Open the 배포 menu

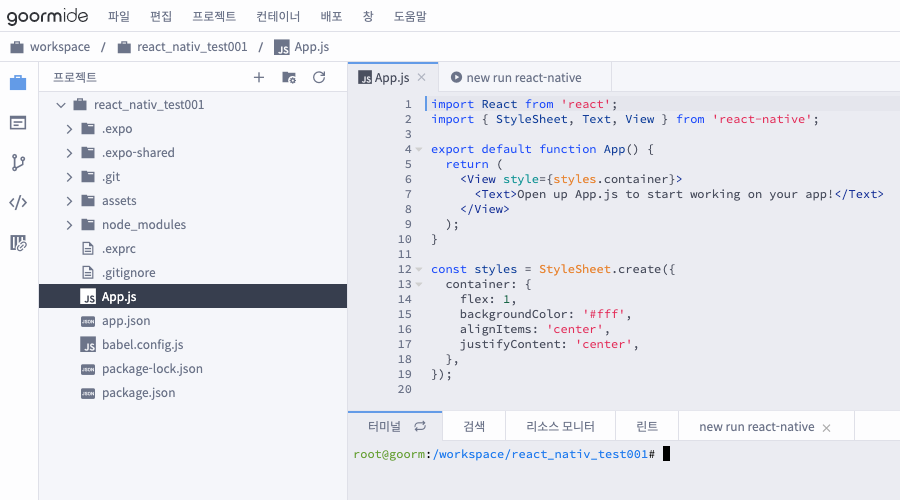point(331,17)
